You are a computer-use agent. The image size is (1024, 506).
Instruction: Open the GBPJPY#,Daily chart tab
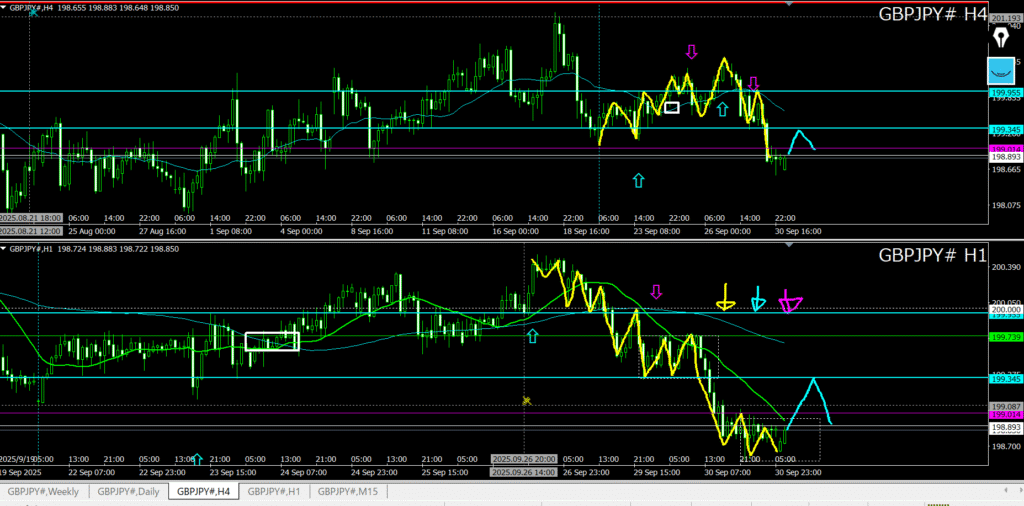pos(129,491)
